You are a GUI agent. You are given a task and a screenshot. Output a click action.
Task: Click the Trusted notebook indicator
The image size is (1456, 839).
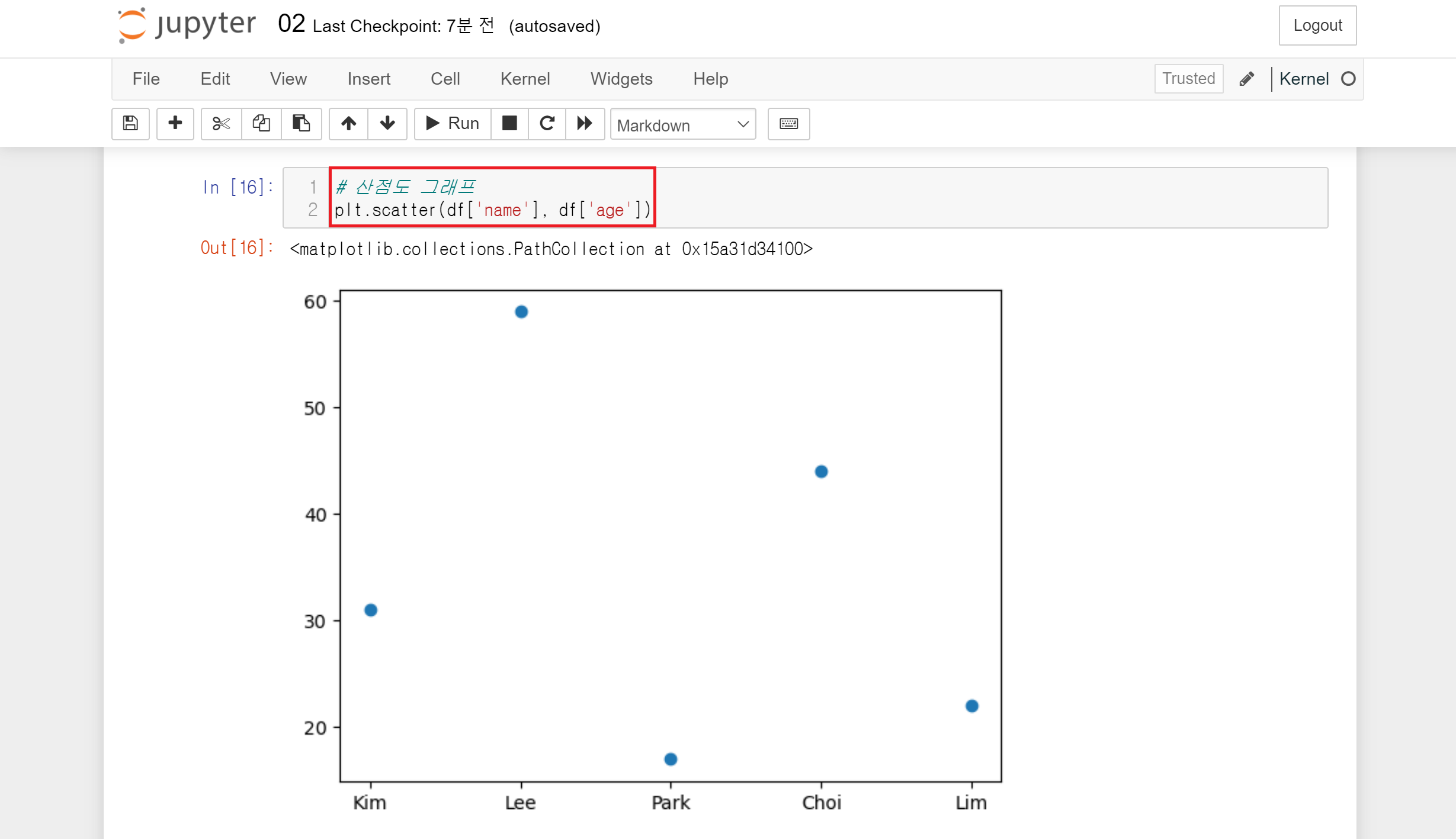point(1188,79)
